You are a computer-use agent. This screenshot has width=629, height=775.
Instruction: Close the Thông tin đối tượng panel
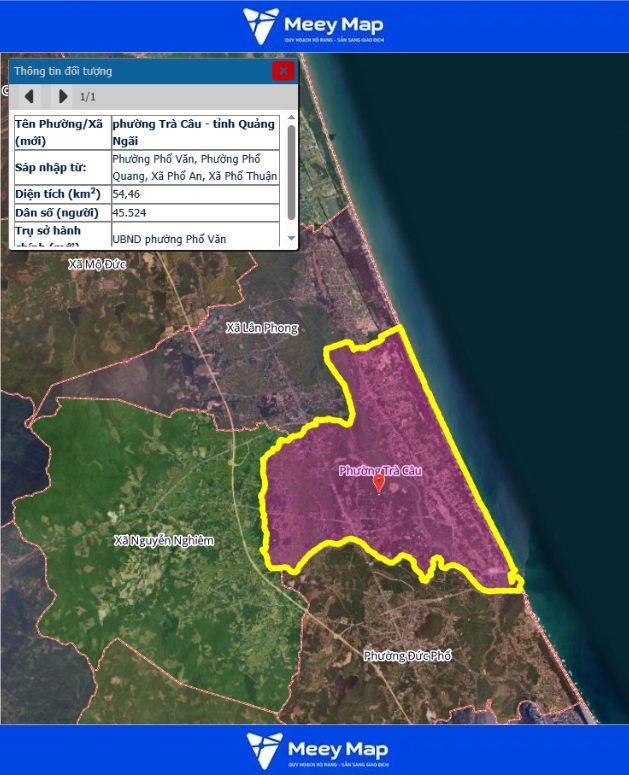point(284,70)
